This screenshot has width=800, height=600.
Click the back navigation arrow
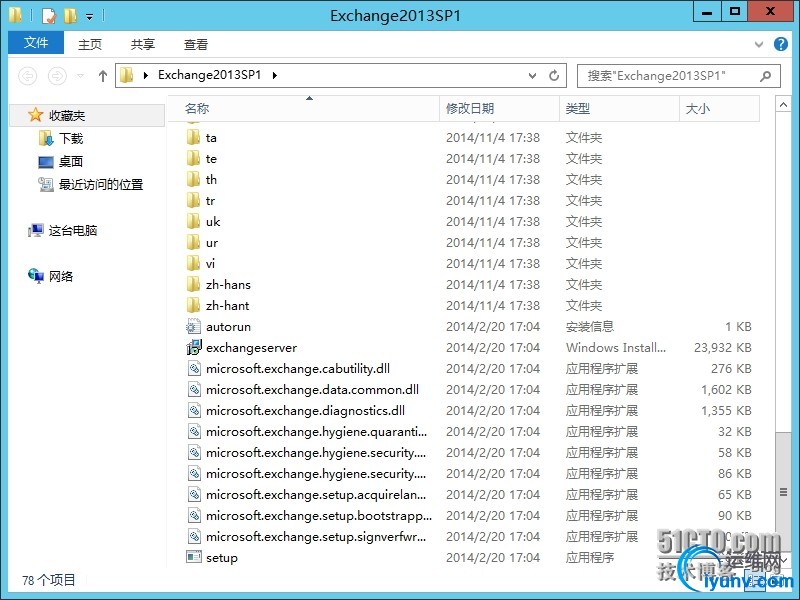28,76
